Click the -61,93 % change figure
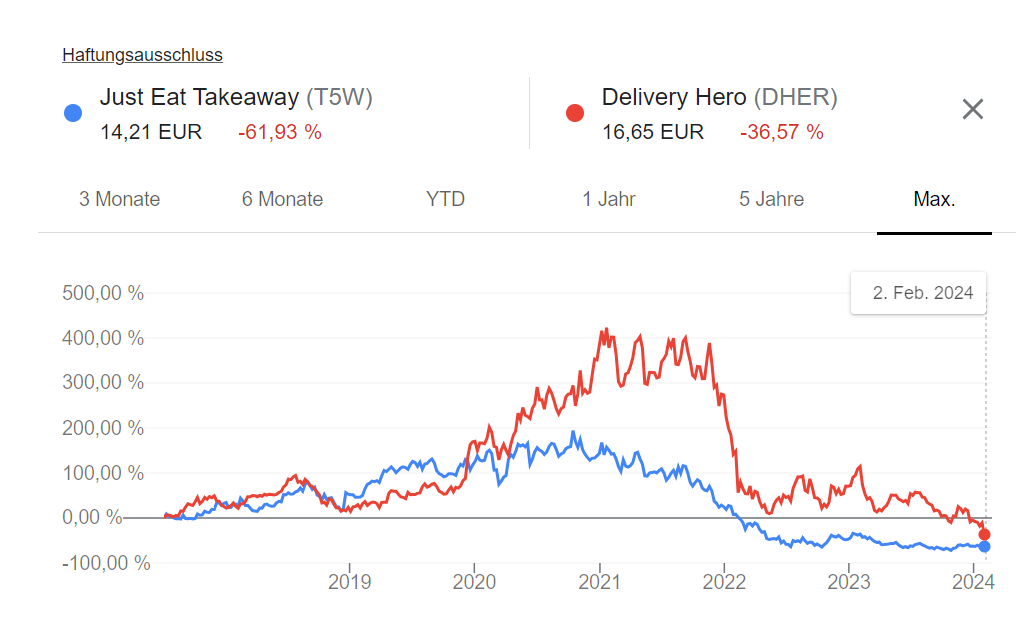The width and height of the screenshot is (1029, 638). pos(280,132)
